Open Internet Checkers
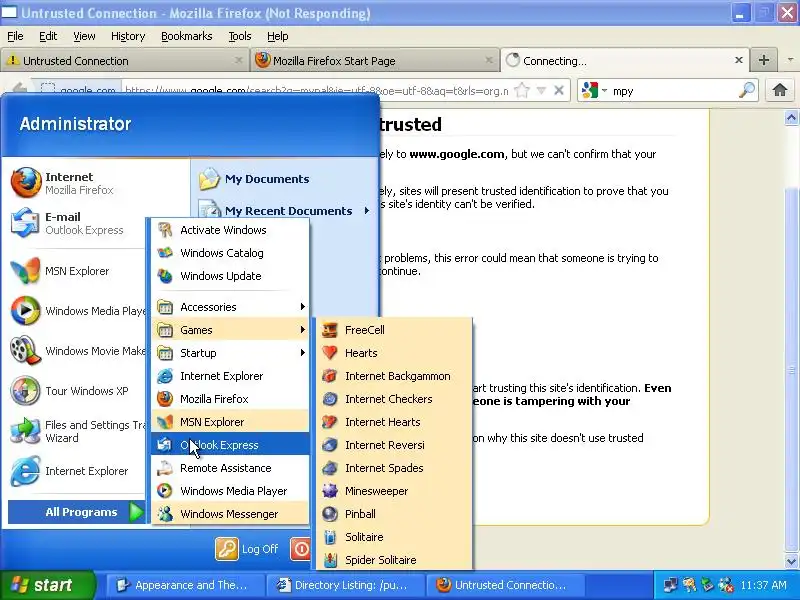The height and width of the screenshot is (600, 800). tap(394, 398)
